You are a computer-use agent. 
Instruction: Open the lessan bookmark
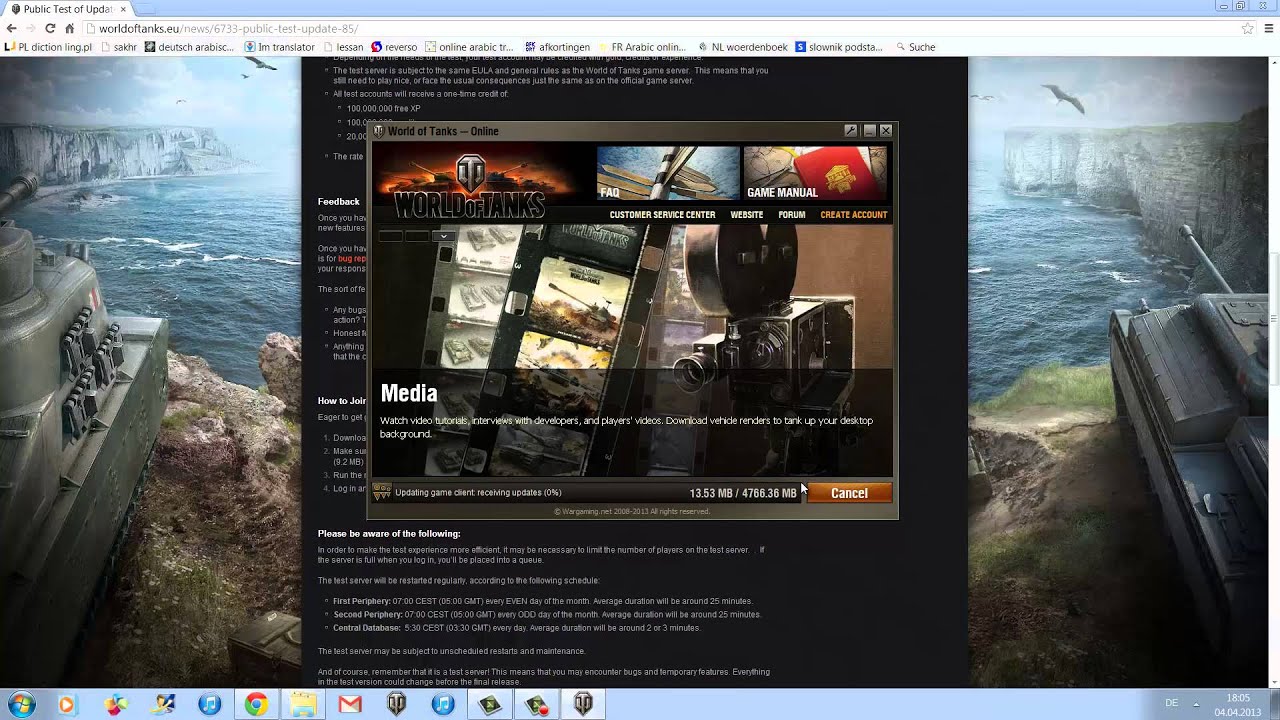(342, 47)
